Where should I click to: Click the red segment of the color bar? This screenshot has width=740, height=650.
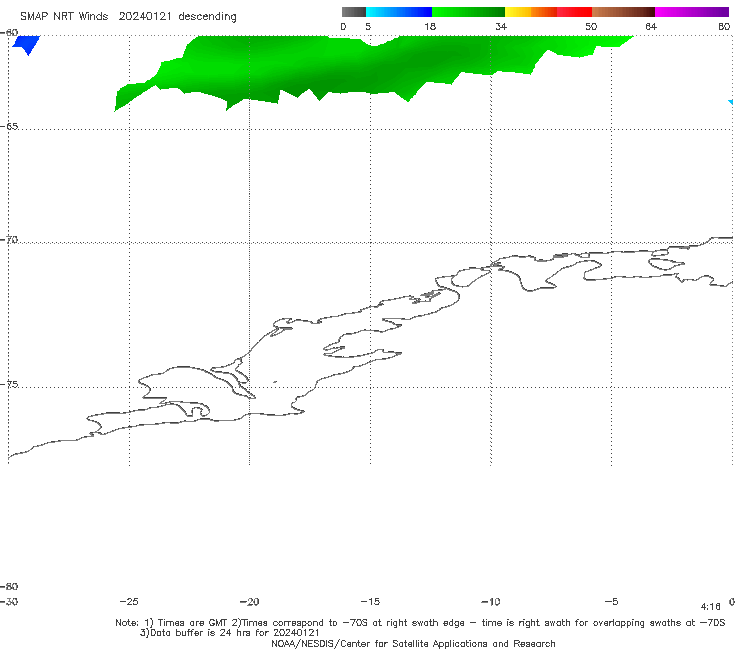pos(574,12)
